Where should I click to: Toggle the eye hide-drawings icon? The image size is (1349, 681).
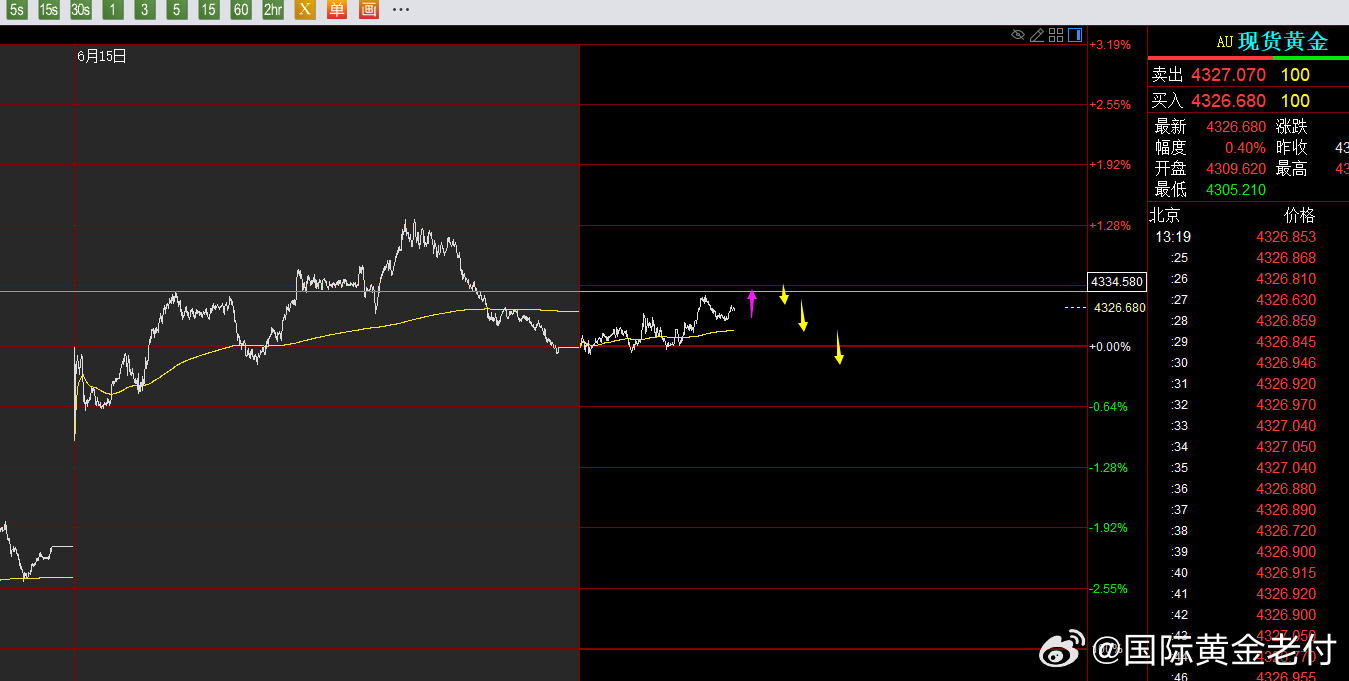1018,35
